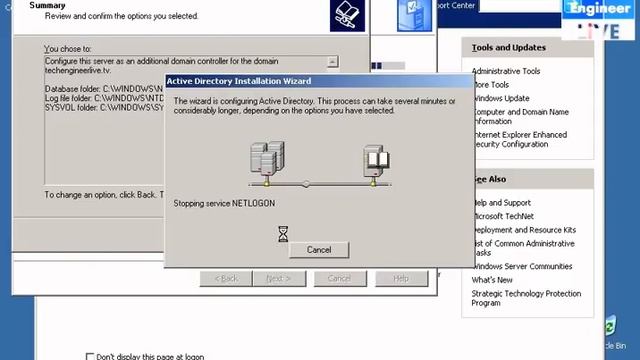The width and height of the screenshot is (640, 360).
Task: Click the 'You chose to:' label
Action: click(x=68, y=49)
